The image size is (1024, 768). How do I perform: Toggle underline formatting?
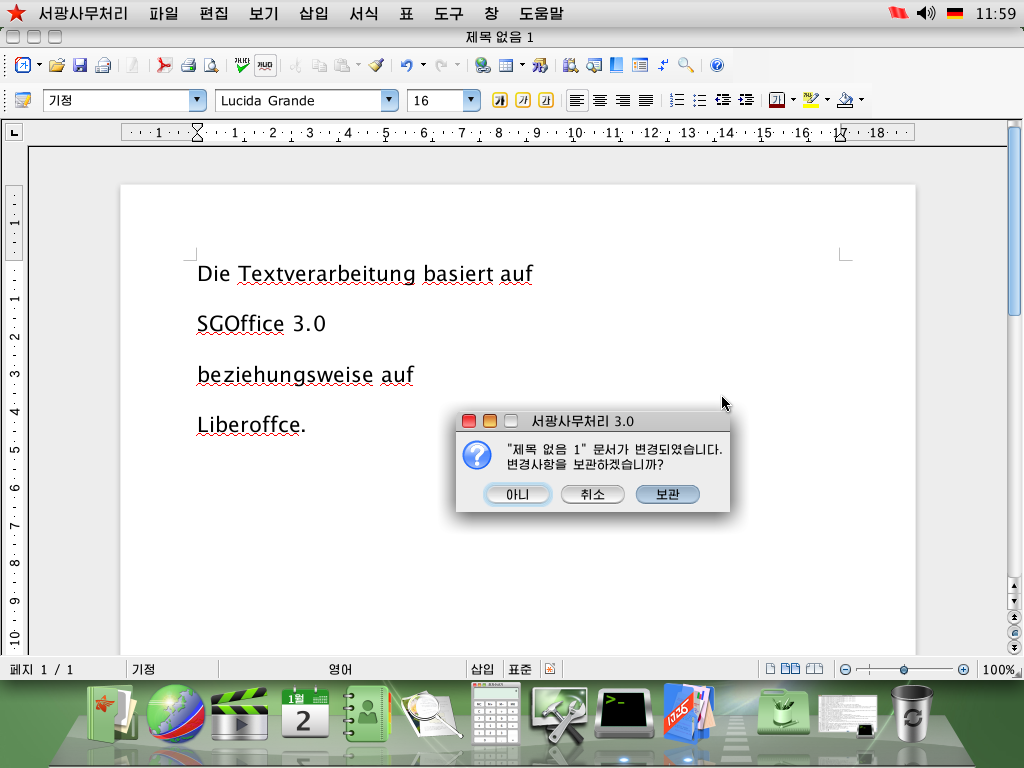coord(545,100)
